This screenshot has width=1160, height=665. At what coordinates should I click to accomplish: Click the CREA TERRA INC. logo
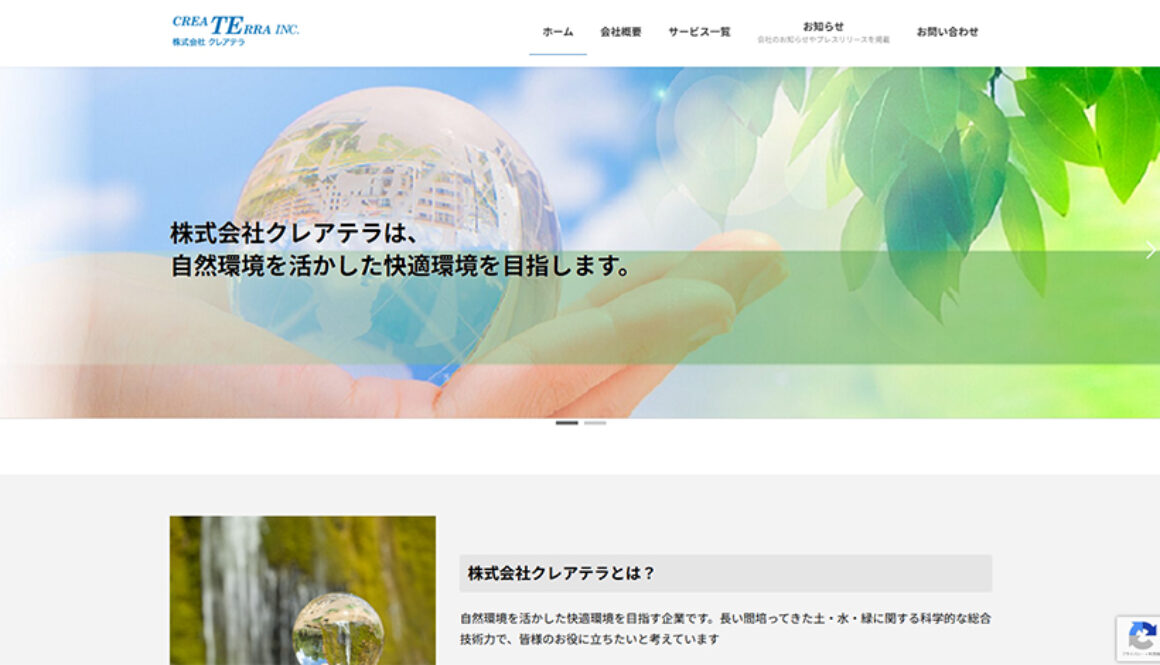tap(235, 25)
